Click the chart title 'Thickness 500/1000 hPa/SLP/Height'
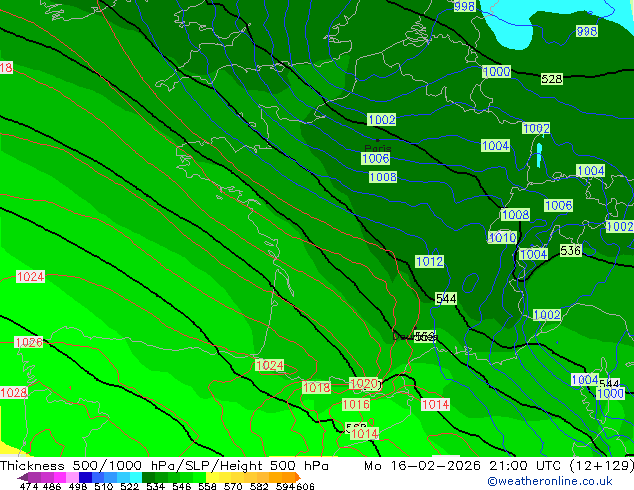Screen dimensions: 634x490 pos(131,466)
